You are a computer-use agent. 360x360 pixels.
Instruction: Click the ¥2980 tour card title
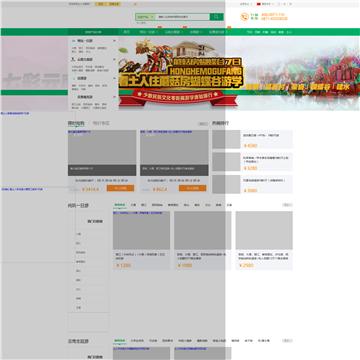click(x=264, y=256)
